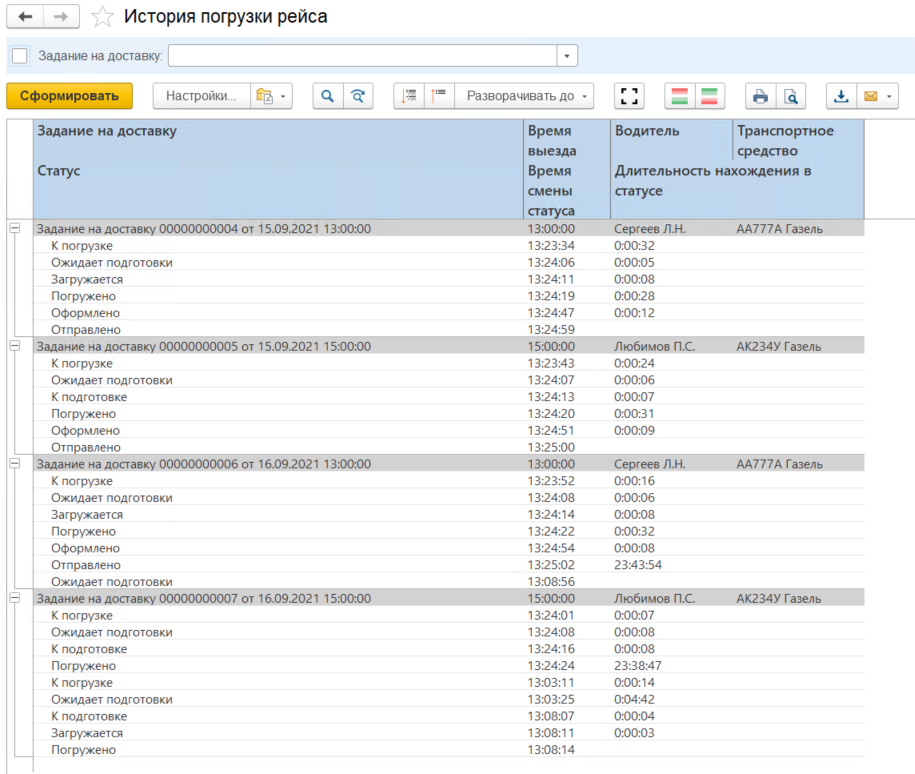Collapse delivery task 00000000006 group
915x774 pixels.
click(15, 463)
